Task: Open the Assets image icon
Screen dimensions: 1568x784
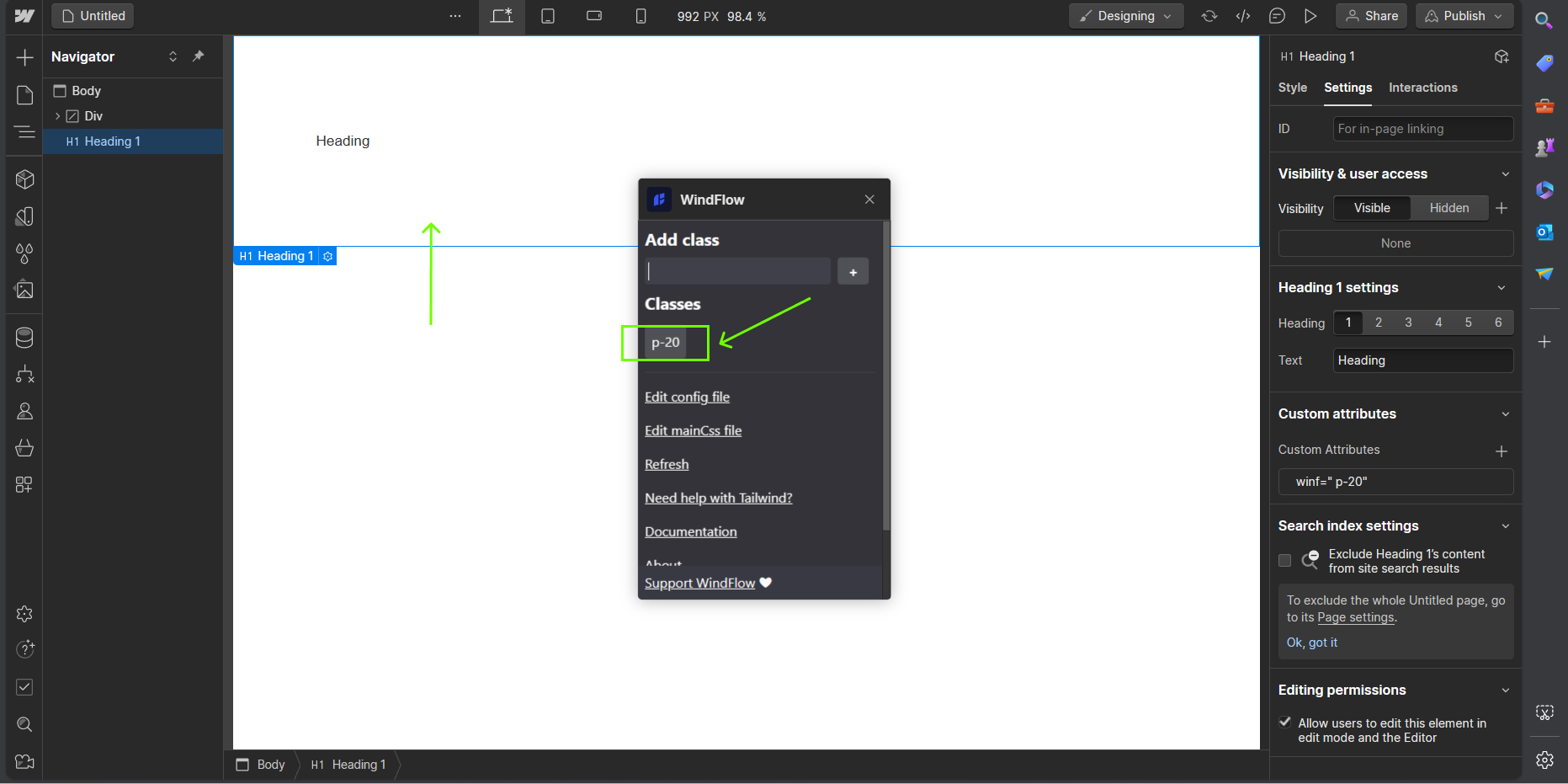Action: coord(24,291)
